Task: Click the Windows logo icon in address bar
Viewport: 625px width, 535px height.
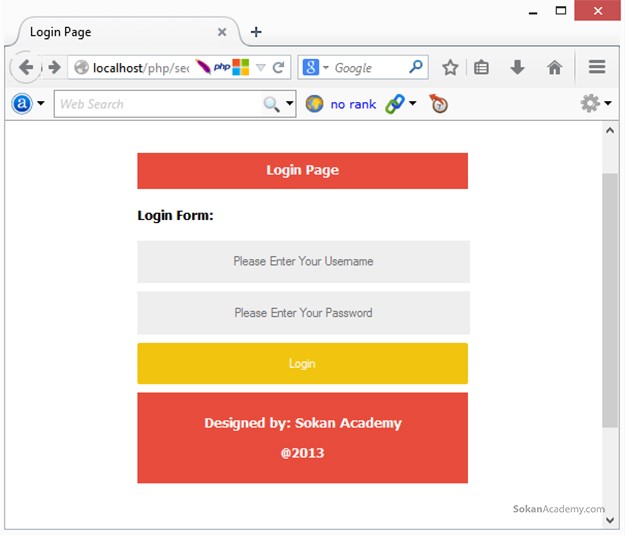Action: [x=241, y=67]
